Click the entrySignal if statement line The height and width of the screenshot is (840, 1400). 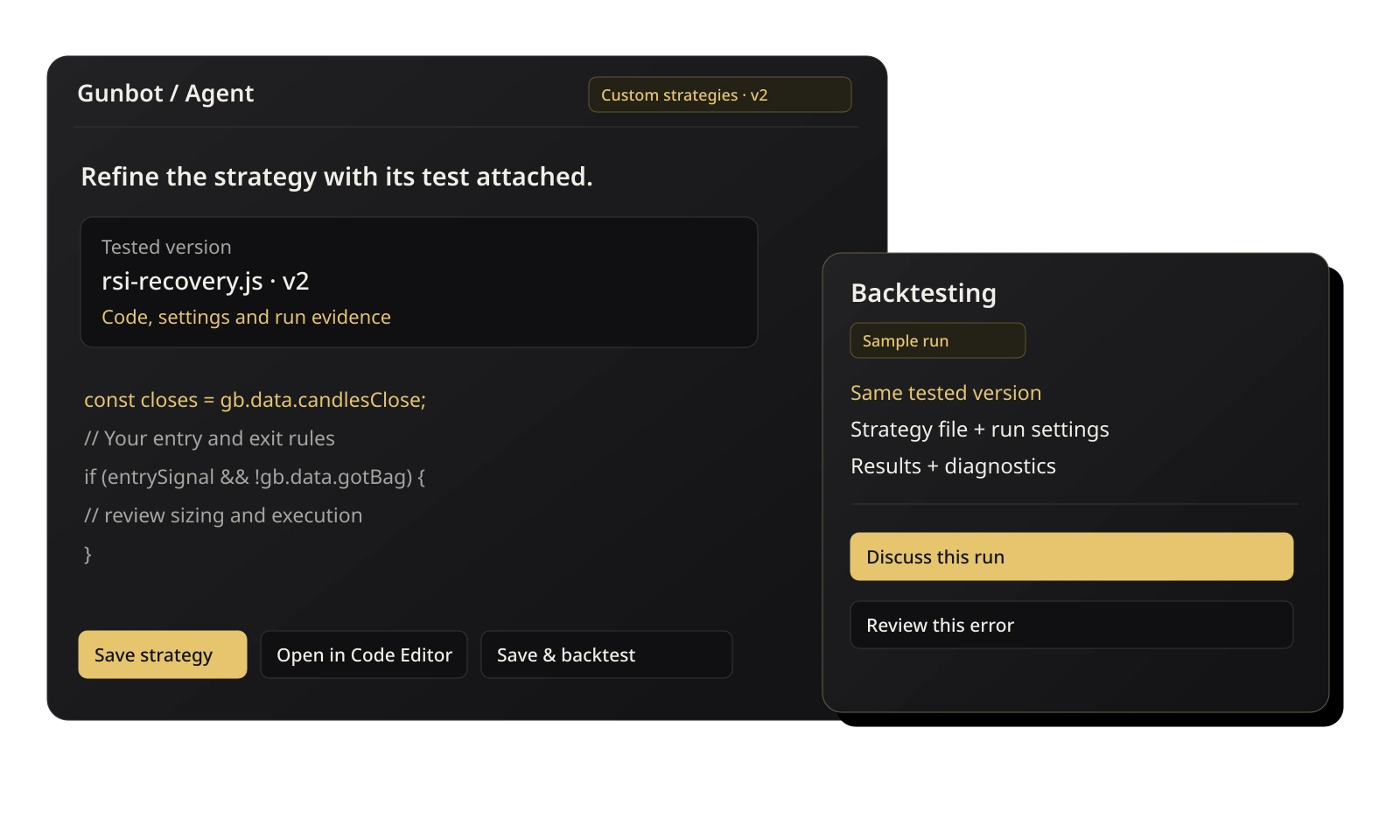click(255, 477)
